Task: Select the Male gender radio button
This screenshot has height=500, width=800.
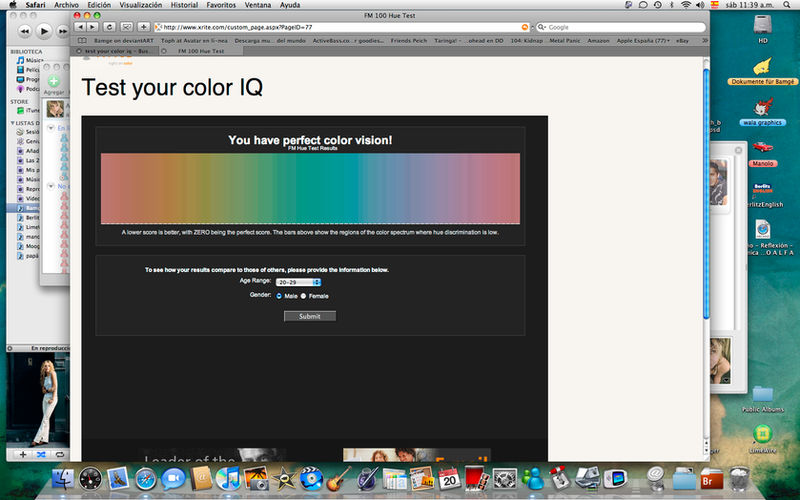Action: pyautogui.click(x=279, y=296)
